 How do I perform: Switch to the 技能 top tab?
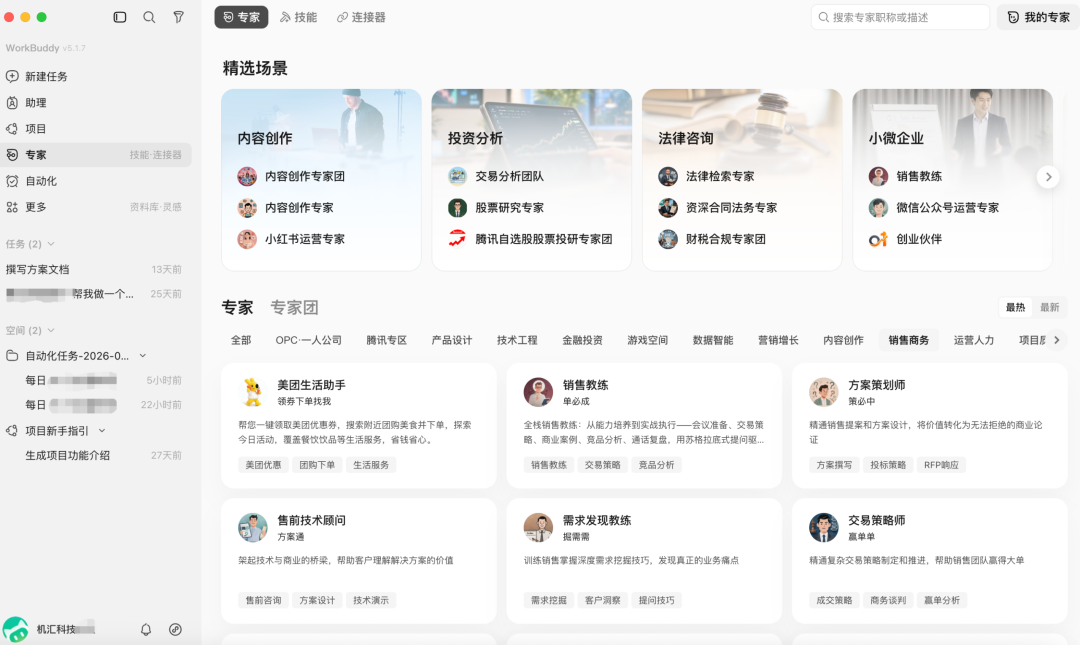click(x=298, y=17)
